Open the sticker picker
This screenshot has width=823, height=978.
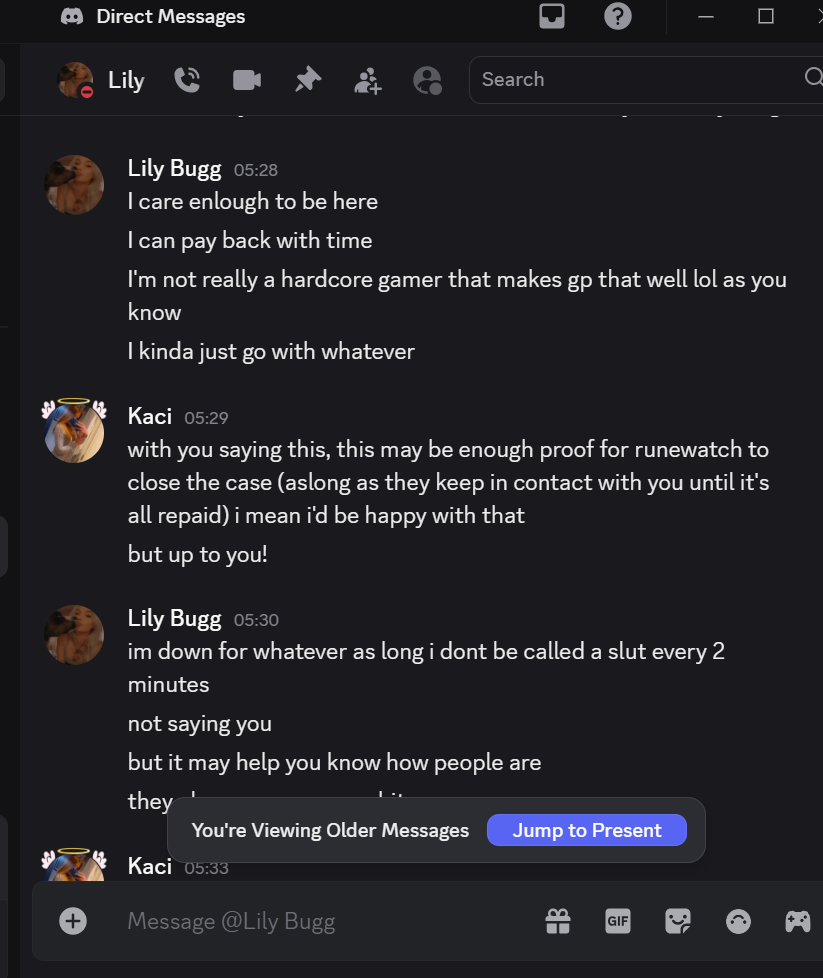pyautogui.click(x=678, y=921)
